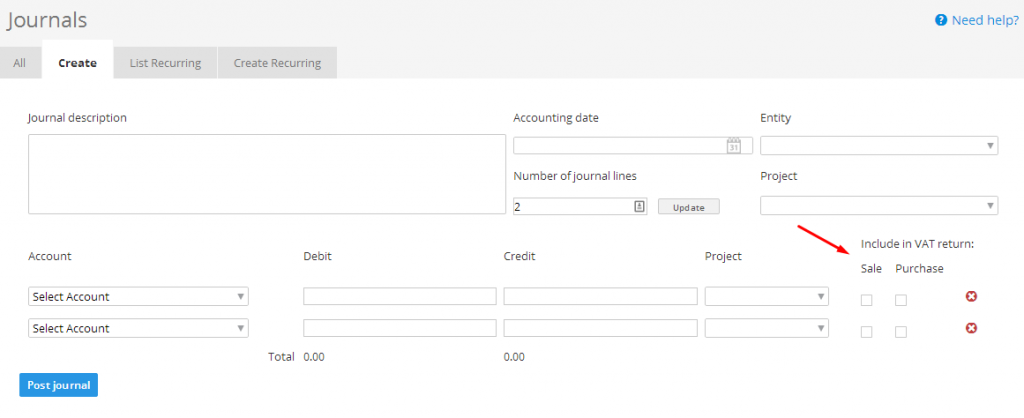Click the journal lines number stepper
Viewport: 1024px width, 418px height.
tap(640, 207)
